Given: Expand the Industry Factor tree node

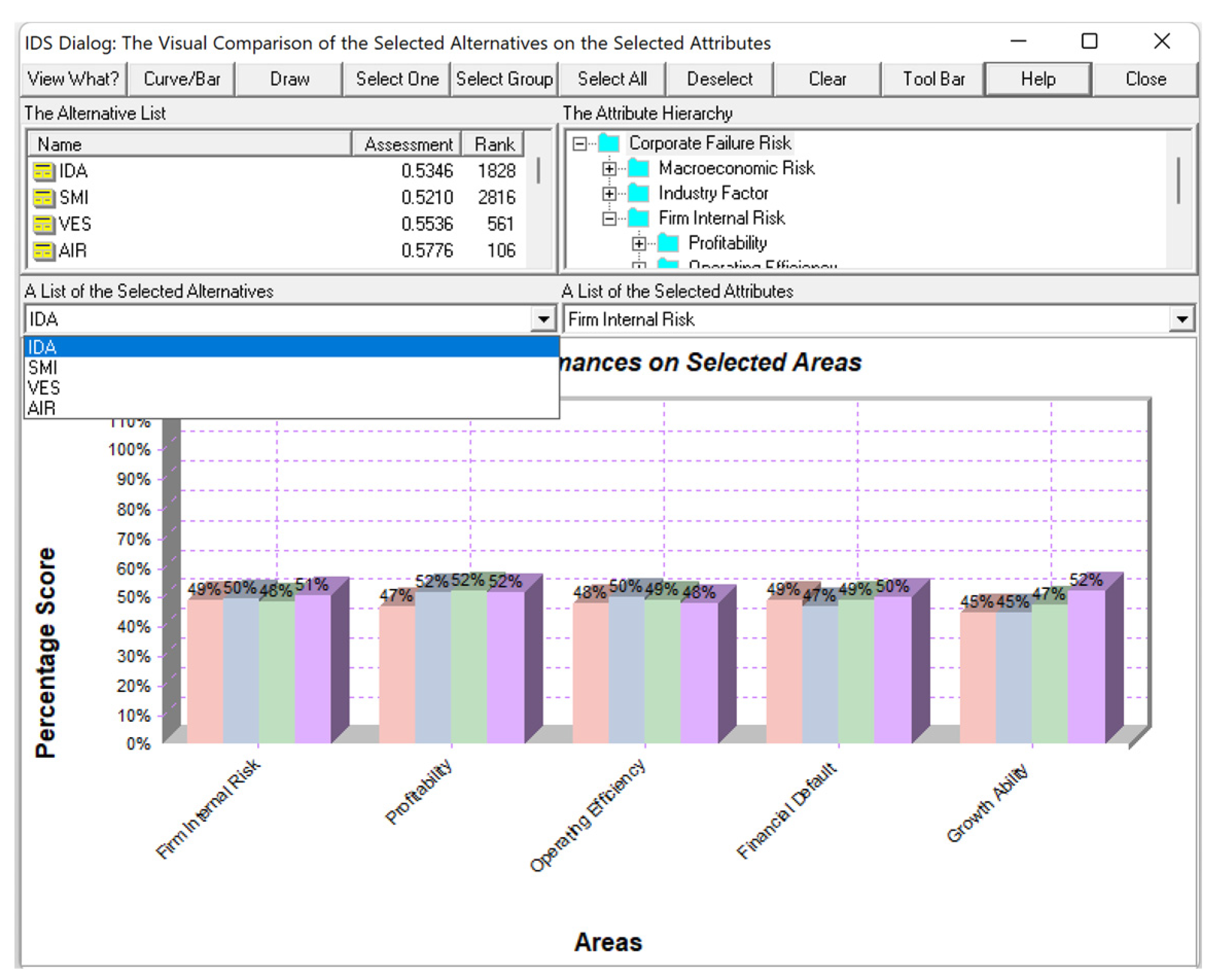Looking at the screenshot, I should 609,193.
